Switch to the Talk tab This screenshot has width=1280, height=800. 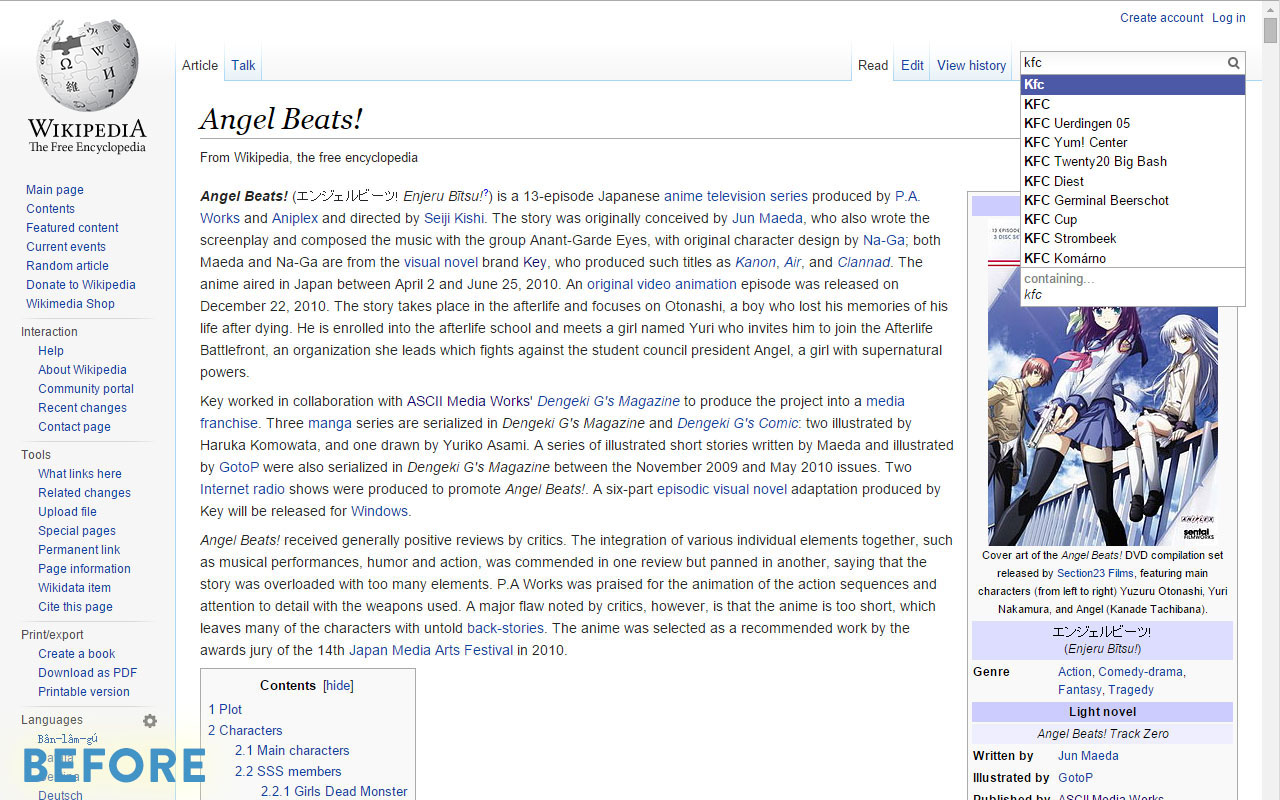pyautogui.click(x=243, y=65)
